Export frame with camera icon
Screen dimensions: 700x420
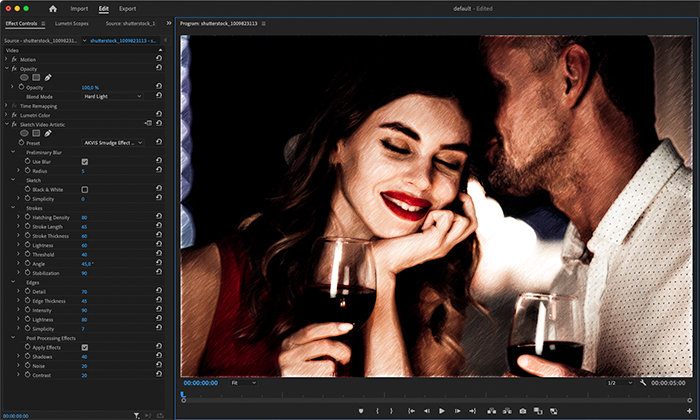click(x=523, y=411)
